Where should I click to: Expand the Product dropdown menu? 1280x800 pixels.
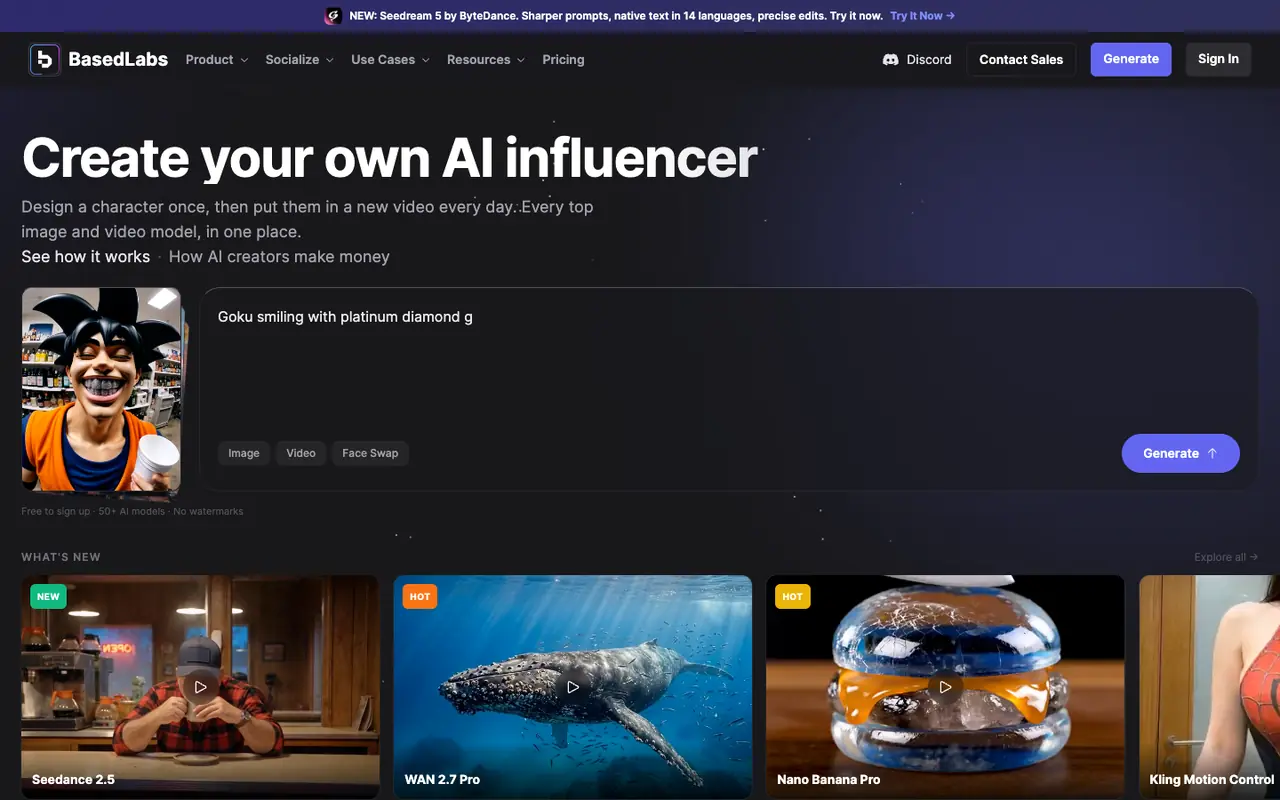point(217,60)
